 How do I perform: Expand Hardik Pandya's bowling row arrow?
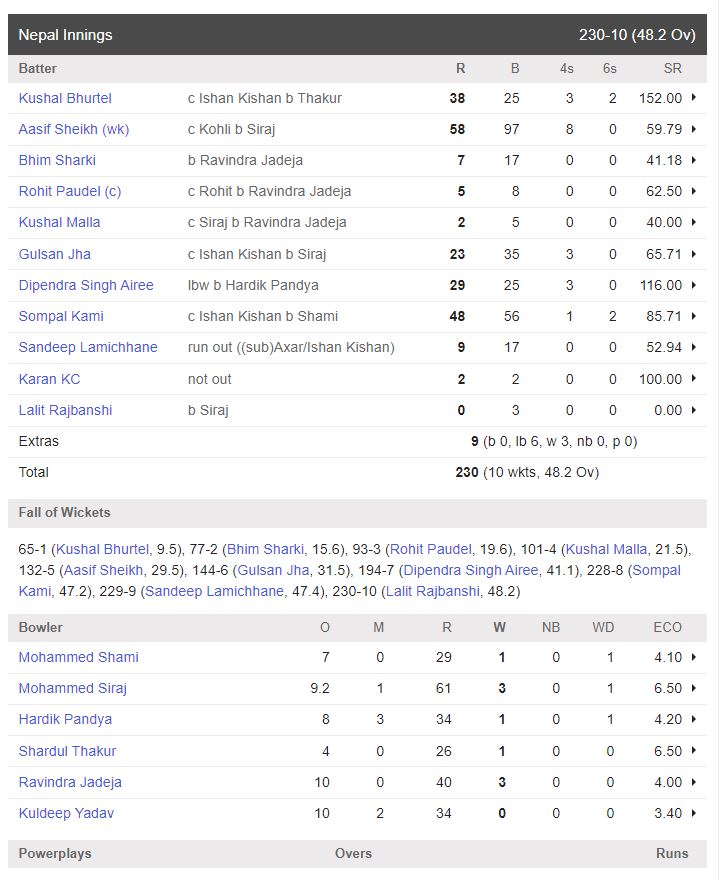(694, 719)
